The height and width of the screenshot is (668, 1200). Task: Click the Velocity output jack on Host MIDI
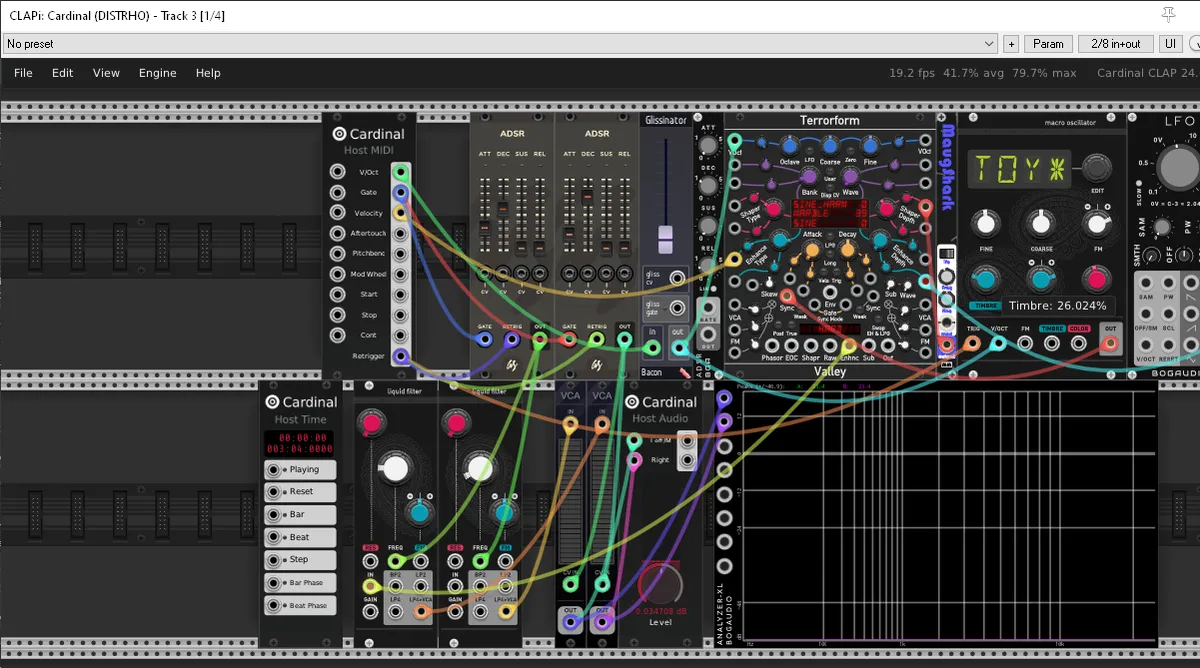point(400,213)
